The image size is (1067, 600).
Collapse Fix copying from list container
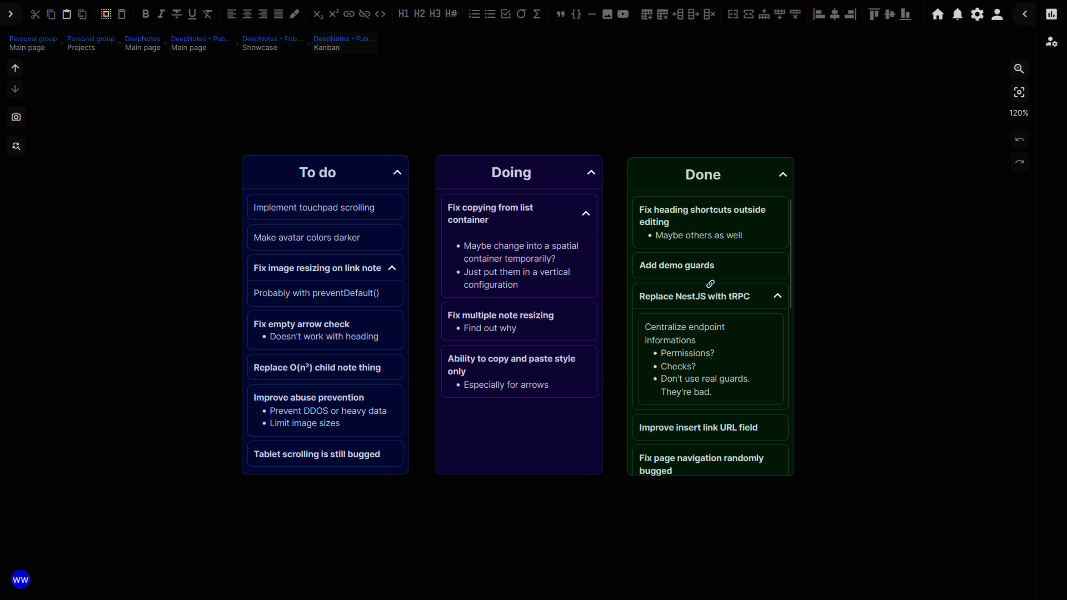(x=586, y=214)
